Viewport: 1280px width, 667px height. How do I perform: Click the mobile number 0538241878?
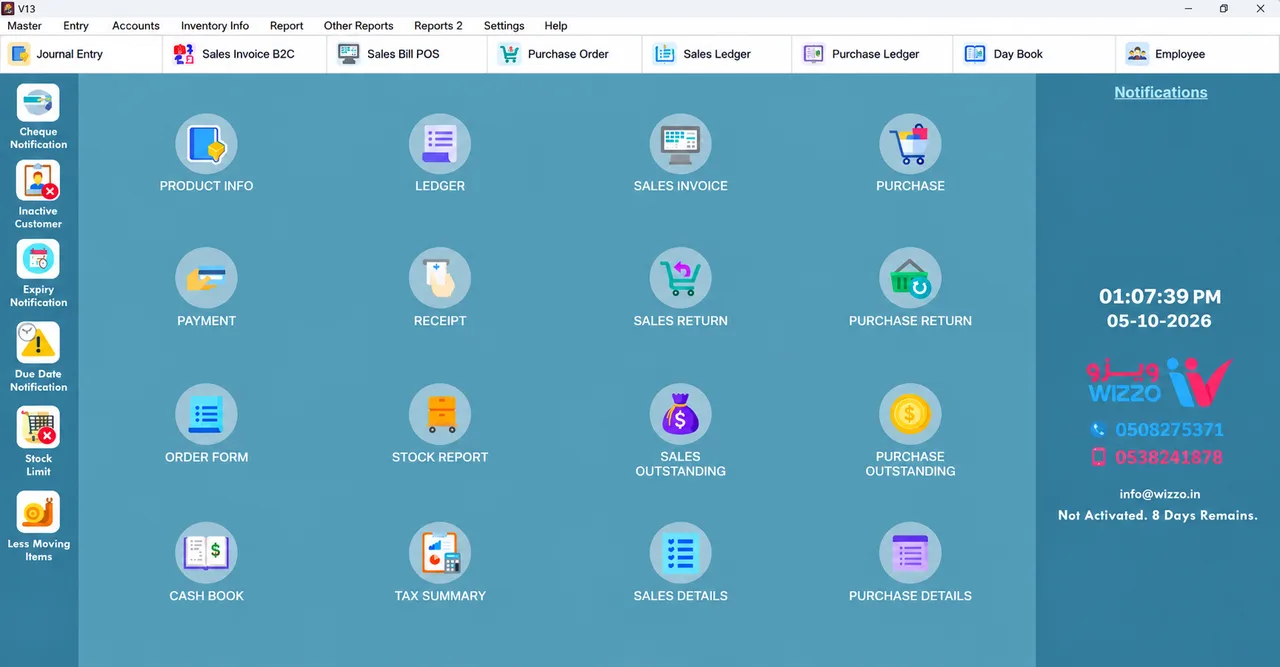pyautogui.click(x=1169, y=457)
